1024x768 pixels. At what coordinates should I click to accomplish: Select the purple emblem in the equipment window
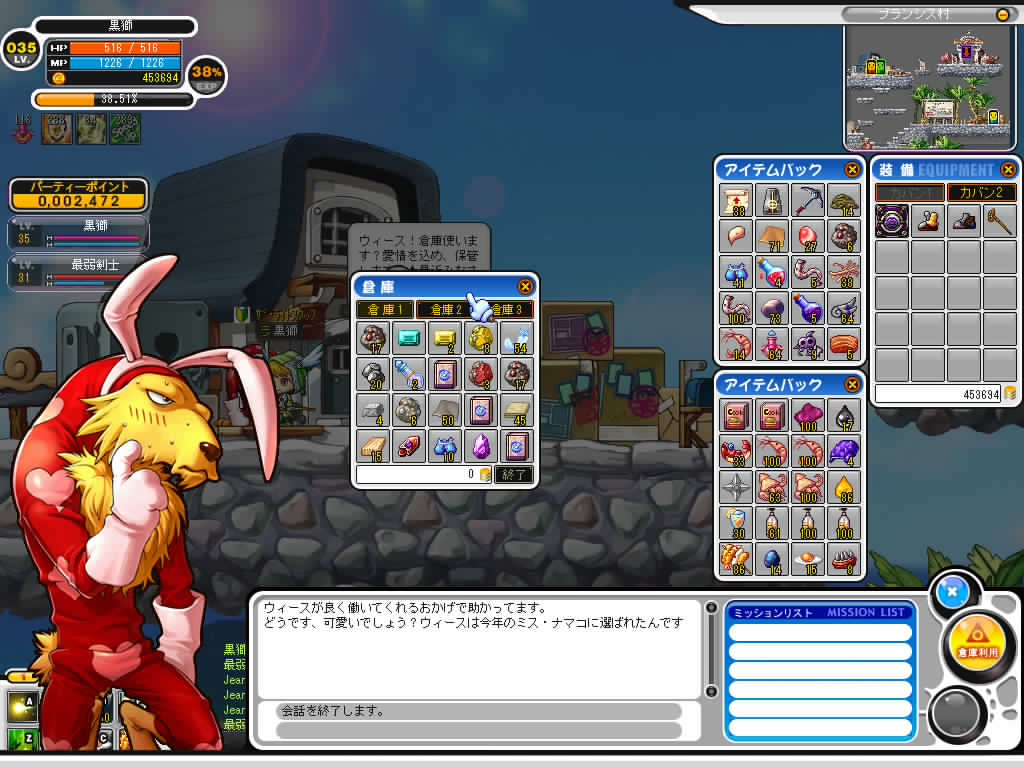click(x=891, y=221)
